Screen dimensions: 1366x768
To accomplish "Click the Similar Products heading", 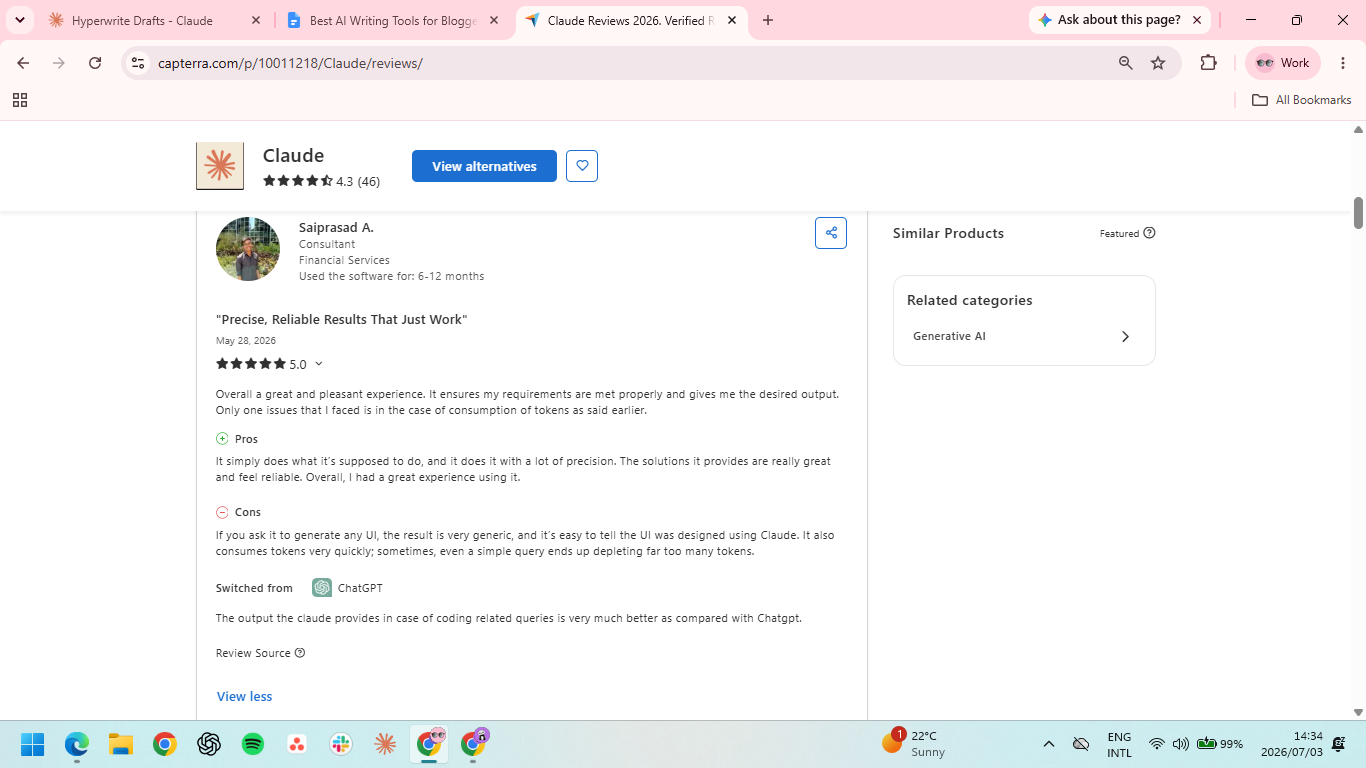I will click(x=948, y=234).
